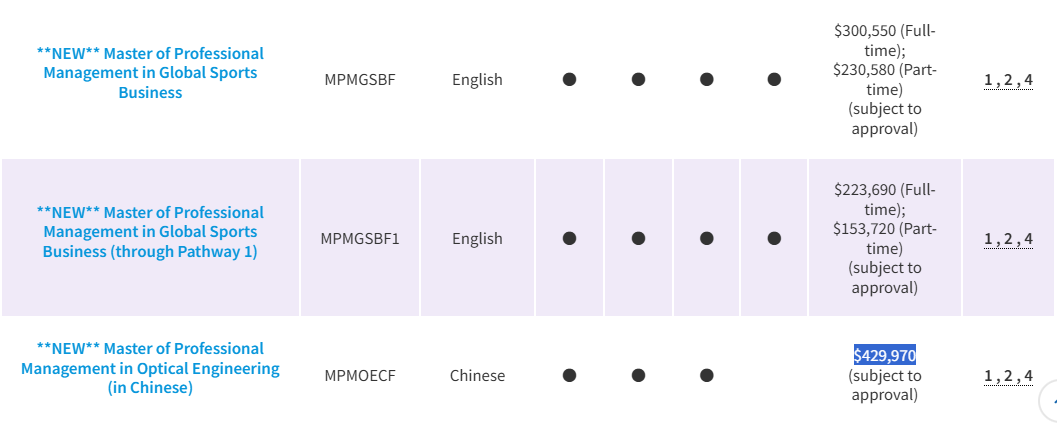Click the second bullet dot in the MPMGSBF1 row
The image size is (1057, 433).
(638, 238)
